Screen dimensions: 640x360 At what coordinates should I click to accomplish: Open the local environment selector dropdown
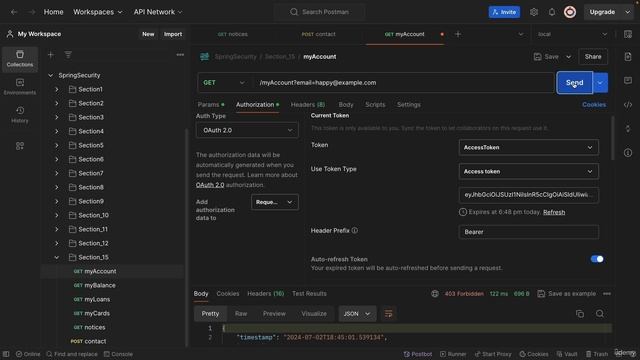click(x=572, y=34)
